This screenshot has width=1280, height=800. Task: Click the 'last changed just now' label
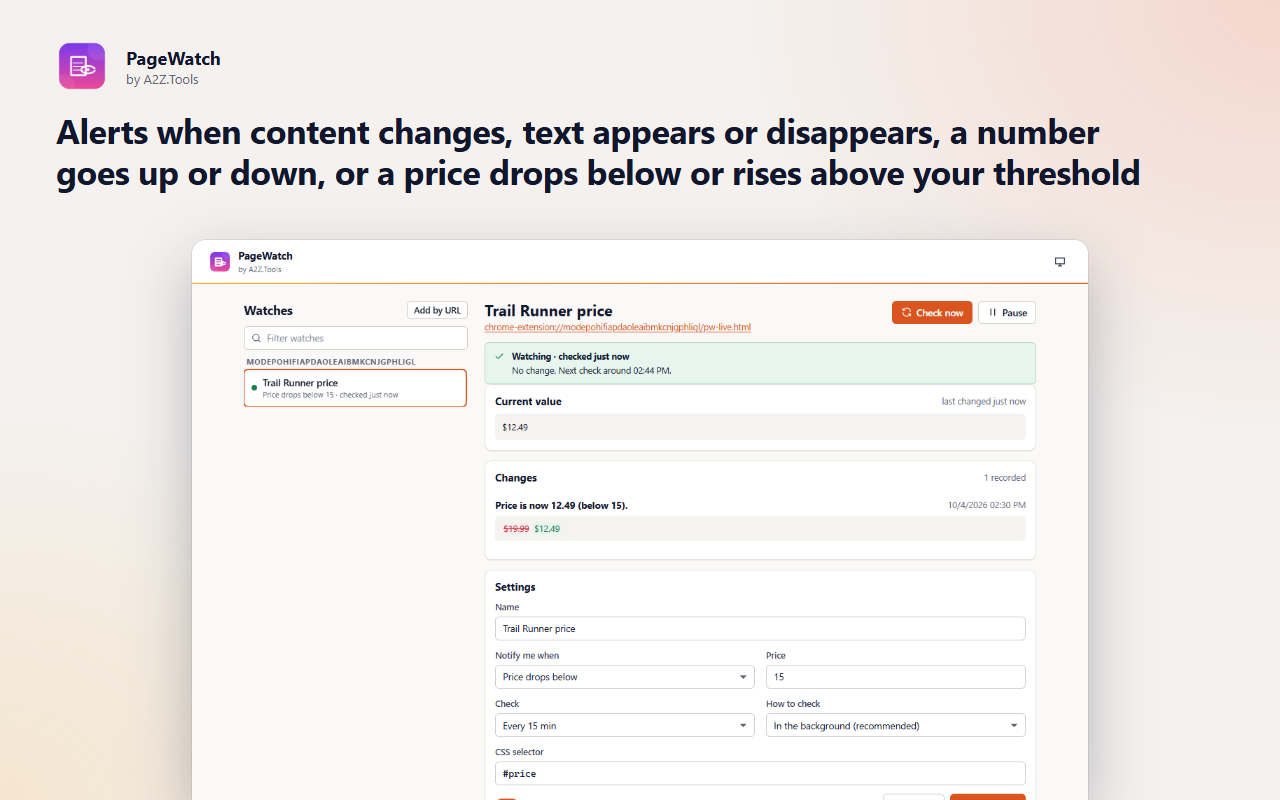point(984,401)
